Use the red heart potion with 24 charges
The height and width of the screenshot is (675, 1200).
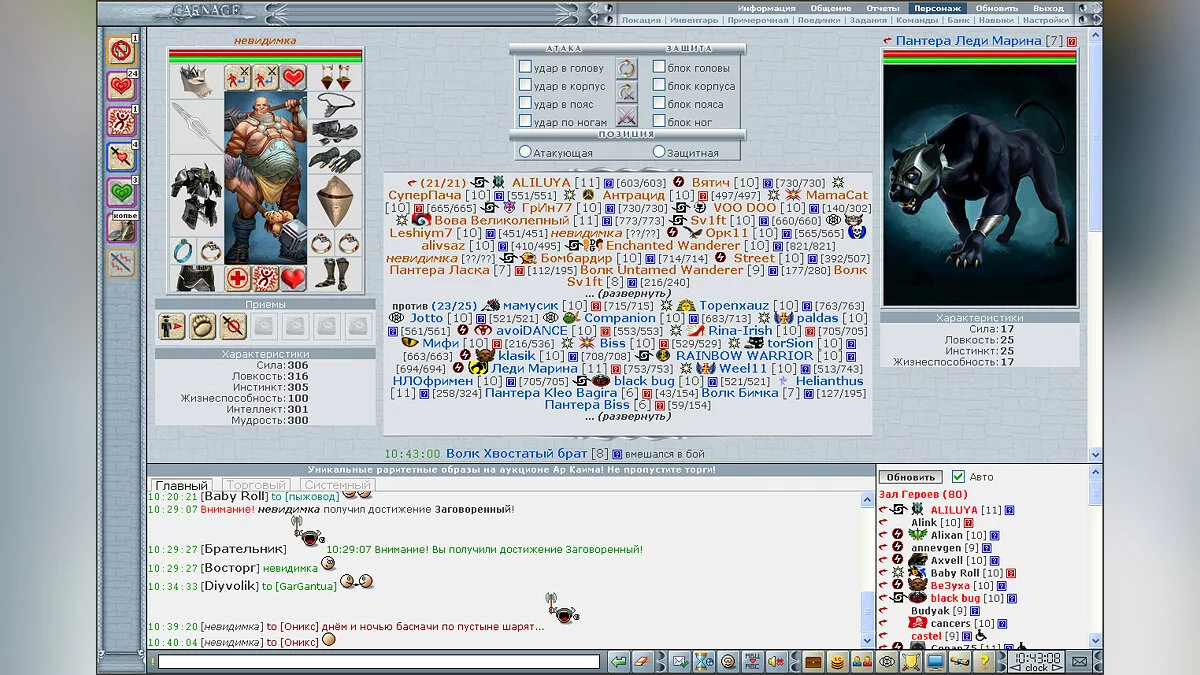pyautogui.click(x=121, y=85)
